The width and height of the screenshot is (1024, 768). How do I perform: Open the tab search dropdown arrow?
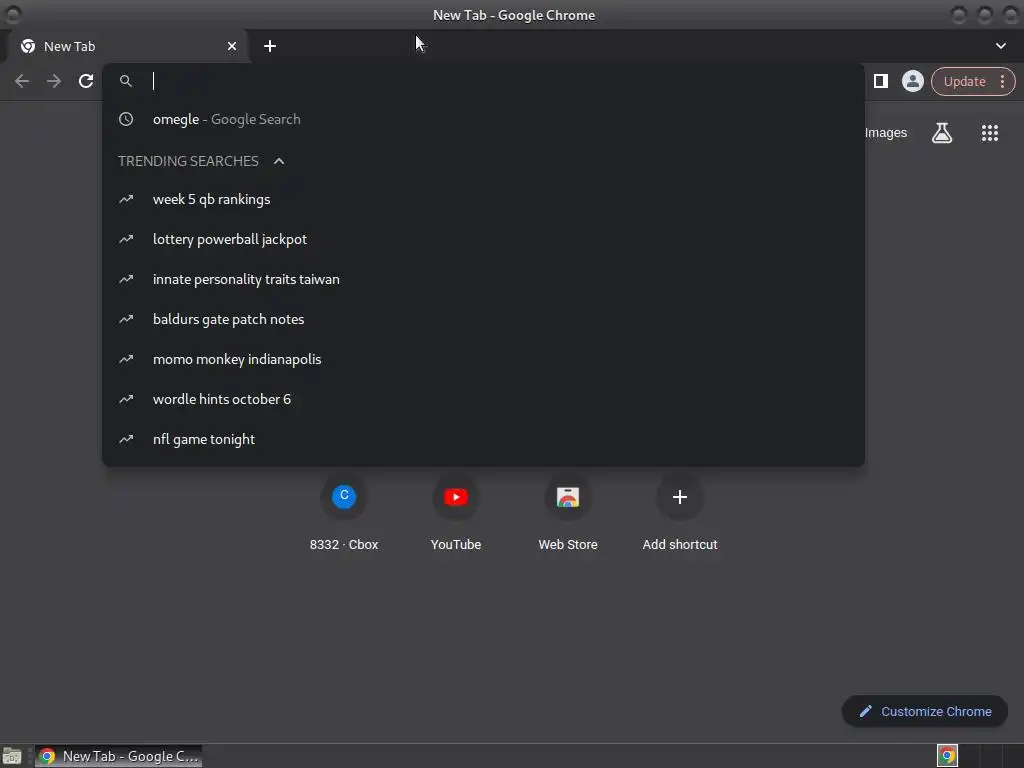click(x=1000, y=46)
